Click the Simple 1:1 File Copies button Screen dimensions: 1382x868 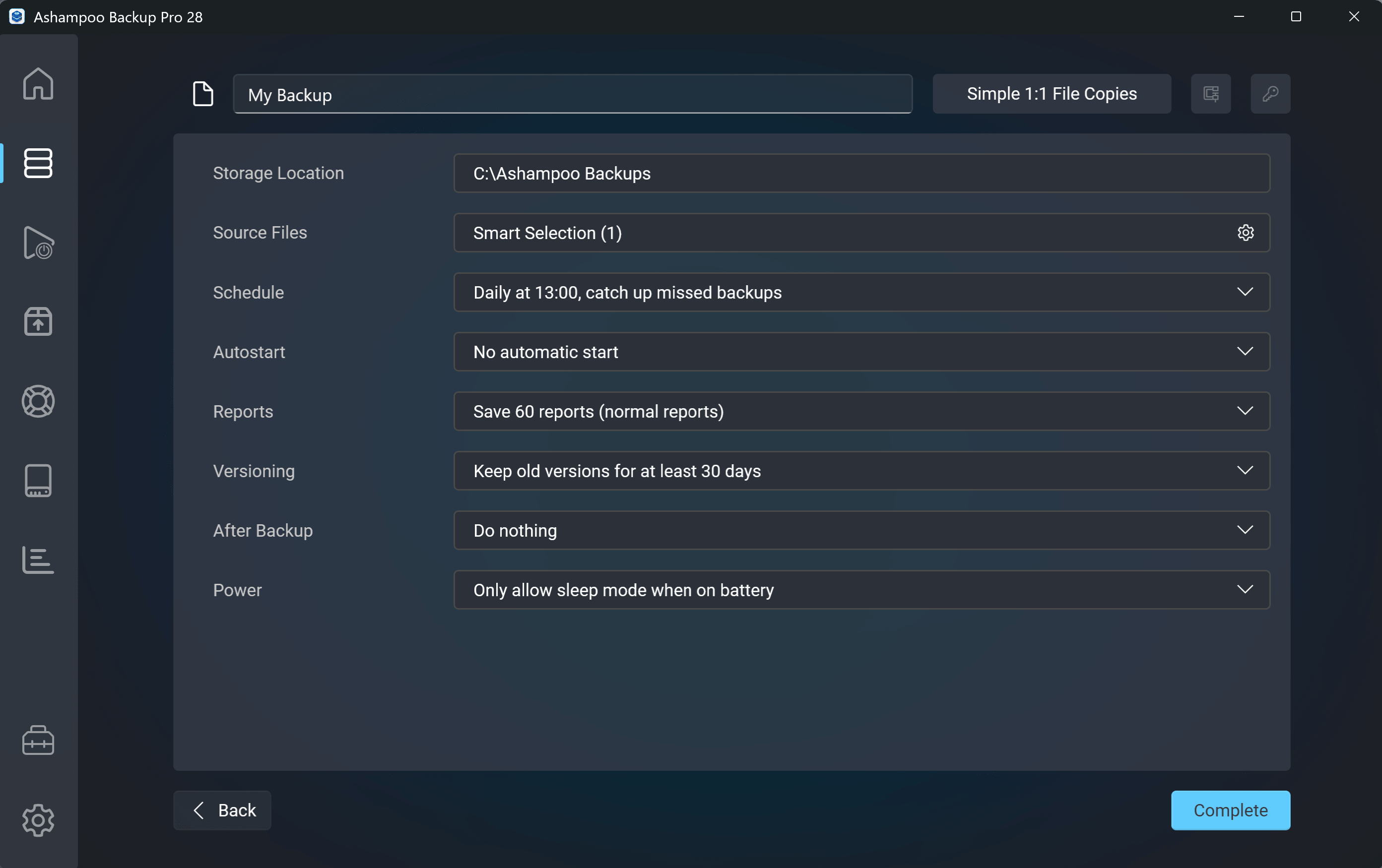click(1052, 94)
